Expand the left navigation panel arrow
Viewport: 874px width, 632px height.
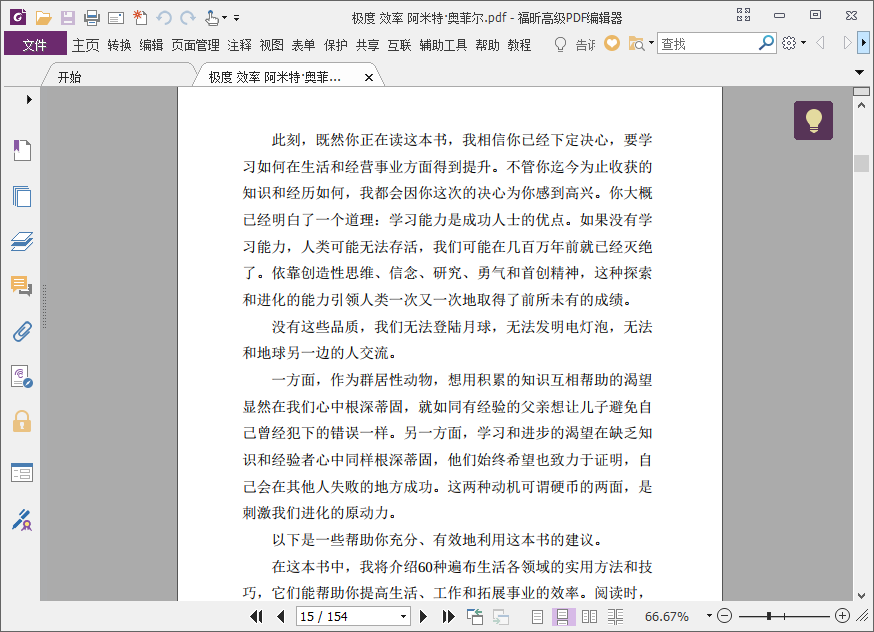[x=29, y=99]
